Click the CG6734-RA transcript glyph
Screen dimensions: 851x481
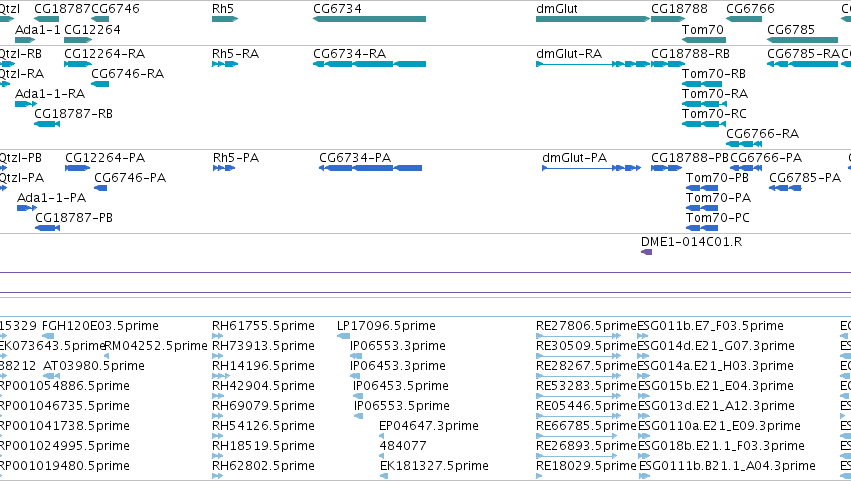[x=370, y=64]
